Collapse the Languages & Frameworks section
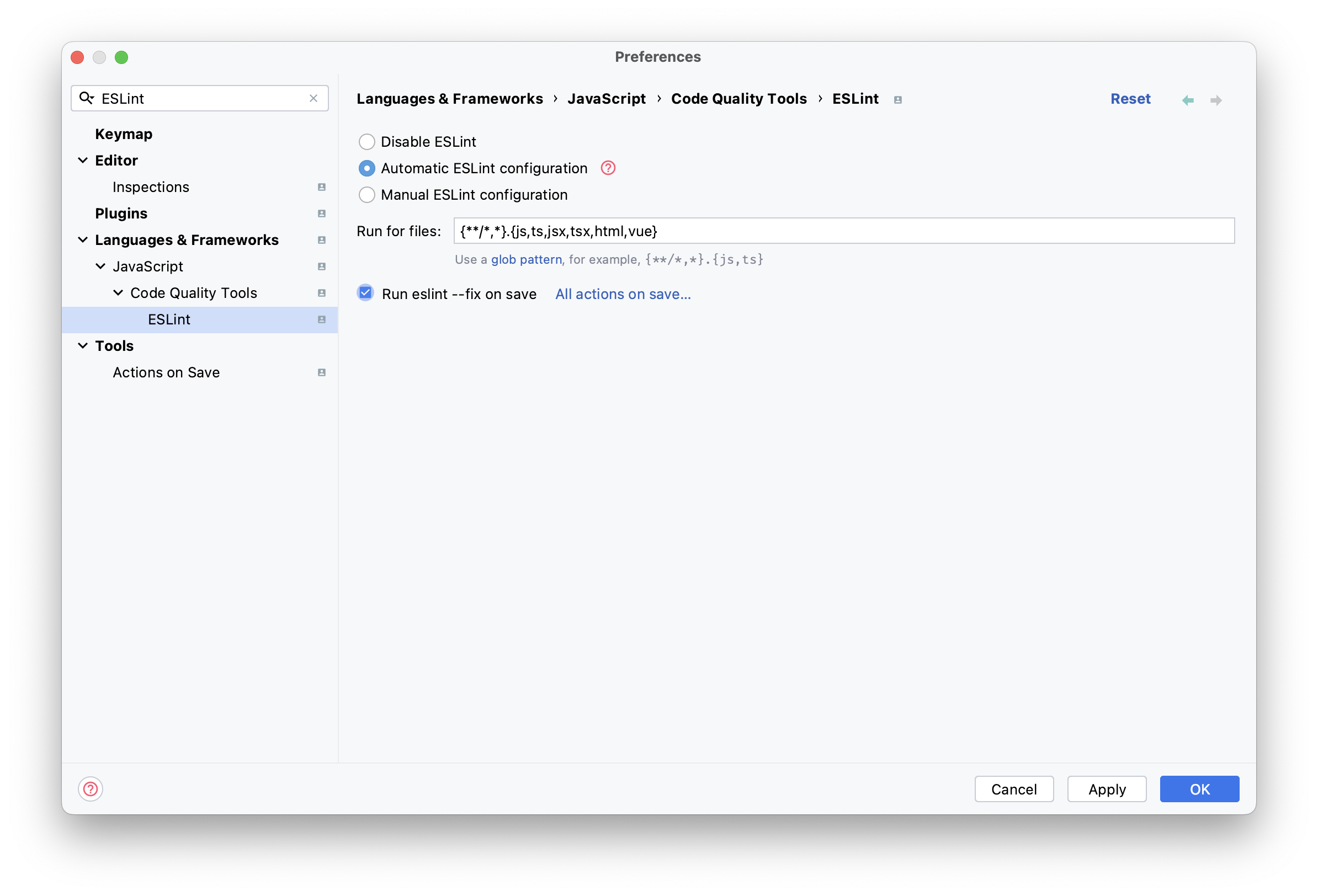Viewport: 1318px width, 896px height. click(83, 240)
